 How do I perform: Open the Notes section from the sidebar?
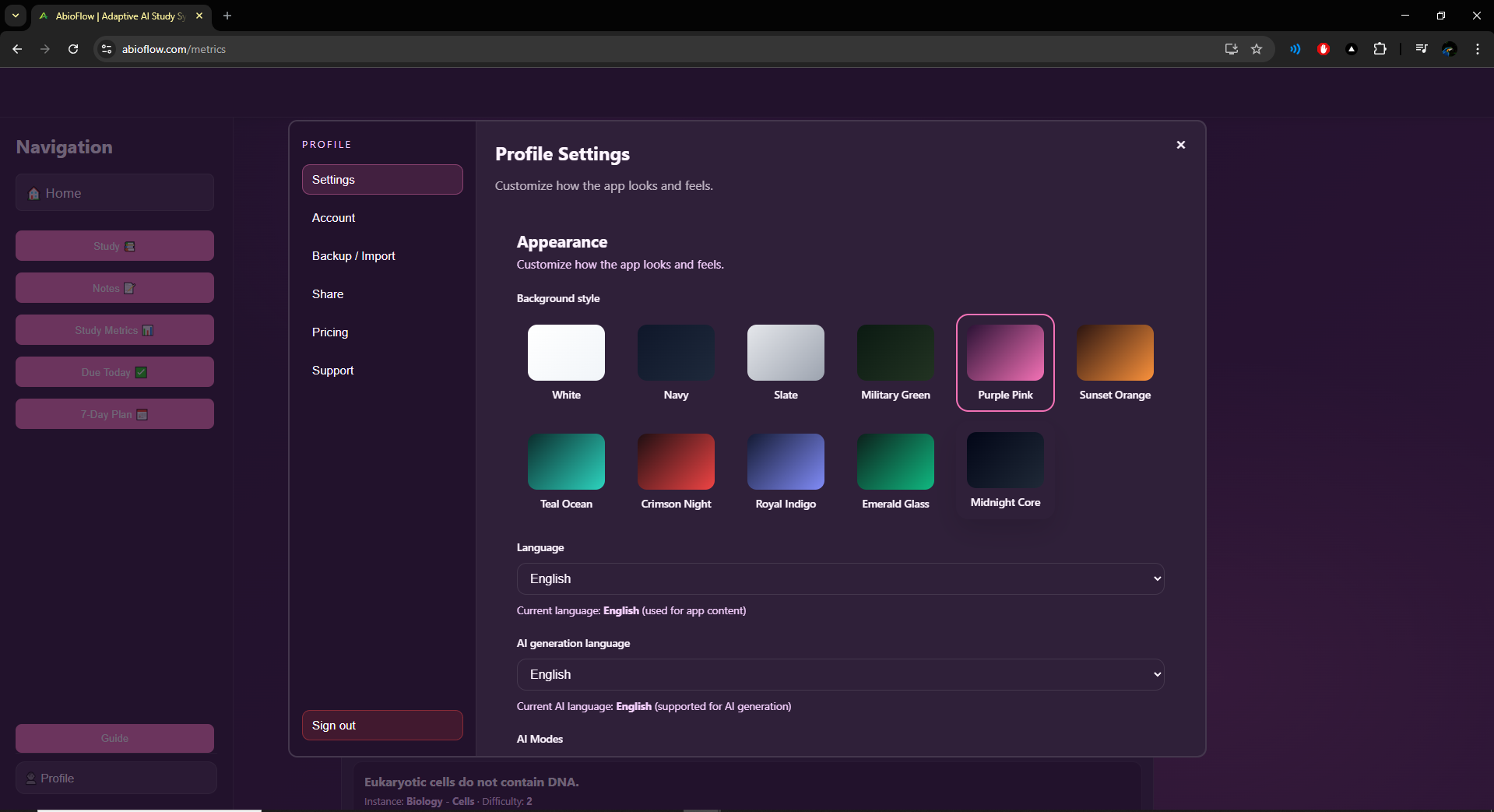point(114,287)
